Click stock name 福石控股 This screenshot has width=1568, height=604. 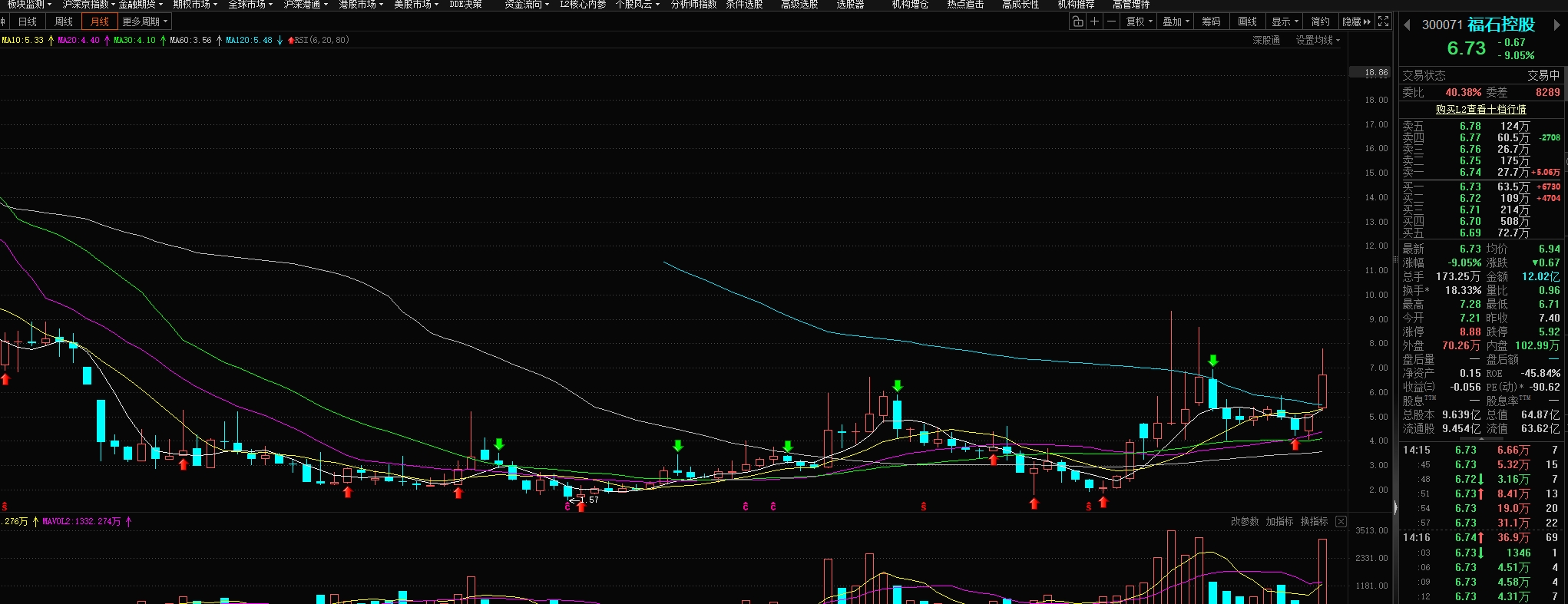(1501, 25)
